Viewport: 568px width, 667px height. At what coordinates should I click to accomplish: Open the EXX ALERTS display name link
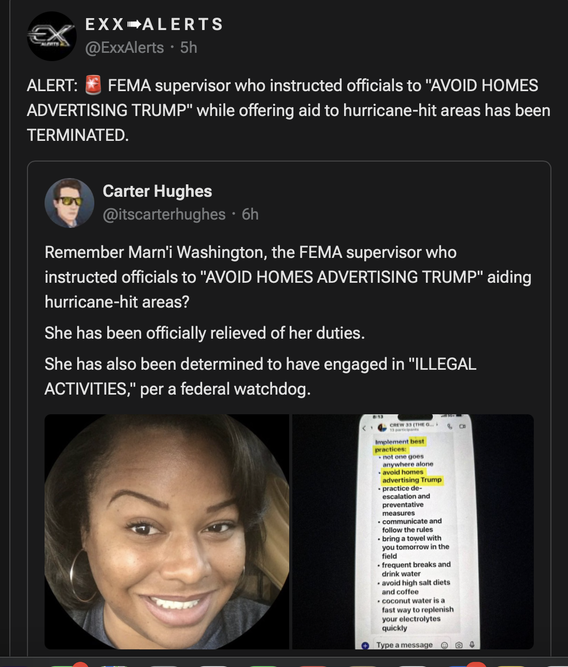pos(154,24)
